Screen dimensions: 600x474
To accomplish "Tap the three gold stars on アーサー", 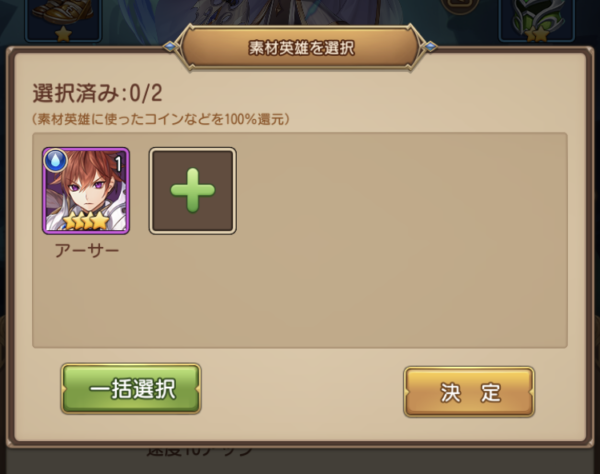I will coord(86,221).
